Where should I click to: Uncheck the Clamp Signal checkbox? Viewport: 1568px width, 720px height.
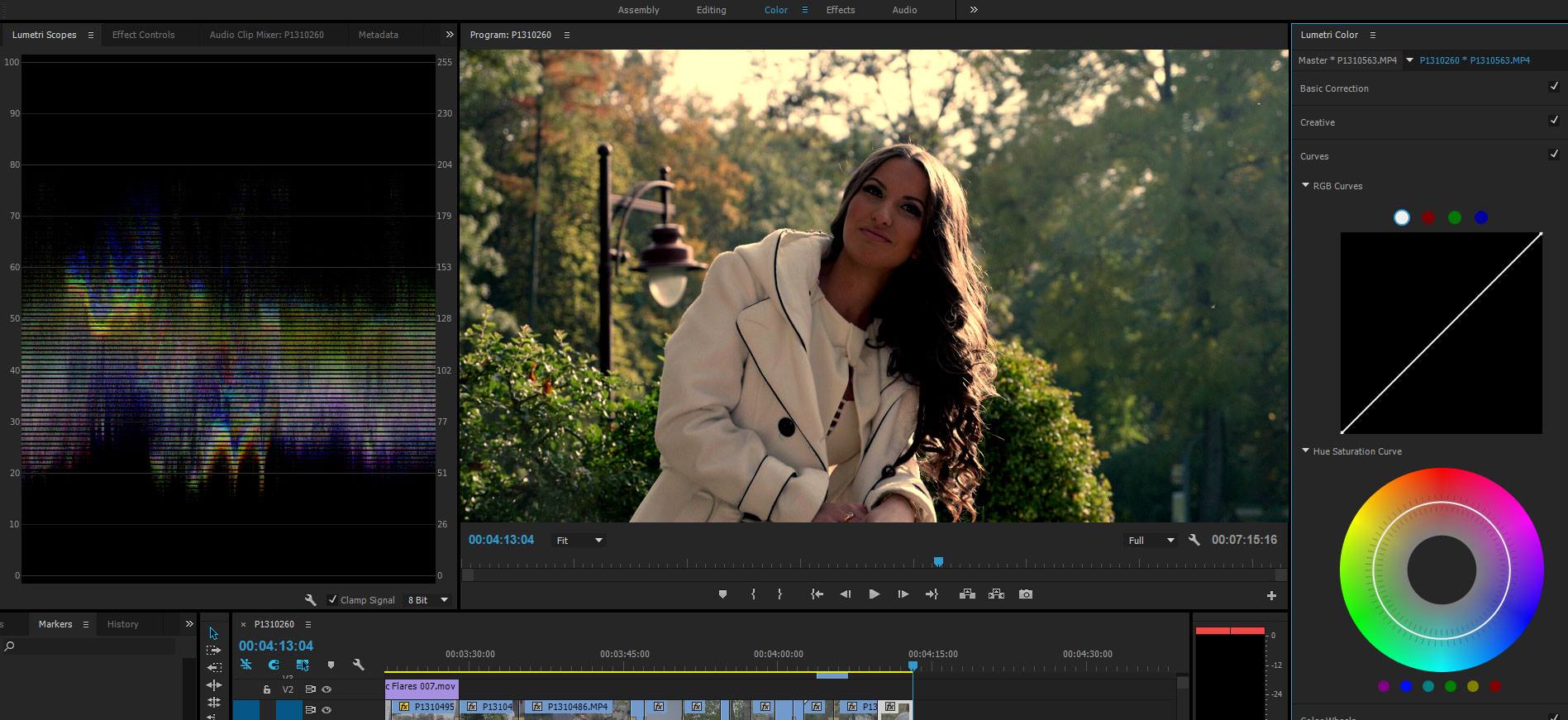pos(332,600)
